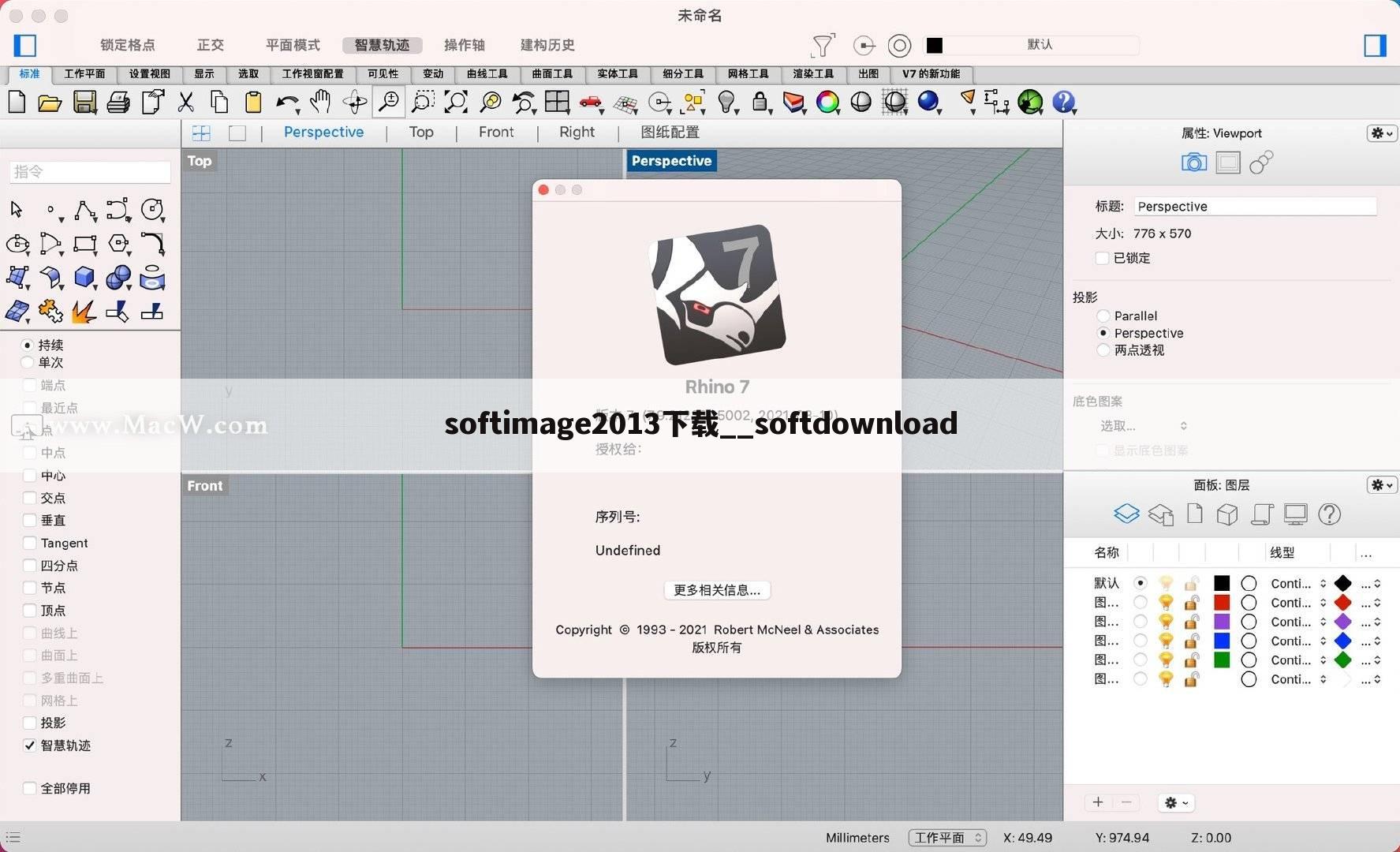Viewport: 1400px width, 852px height.
Task: Click the four-viewport layout icon
Action: [557, 102]
